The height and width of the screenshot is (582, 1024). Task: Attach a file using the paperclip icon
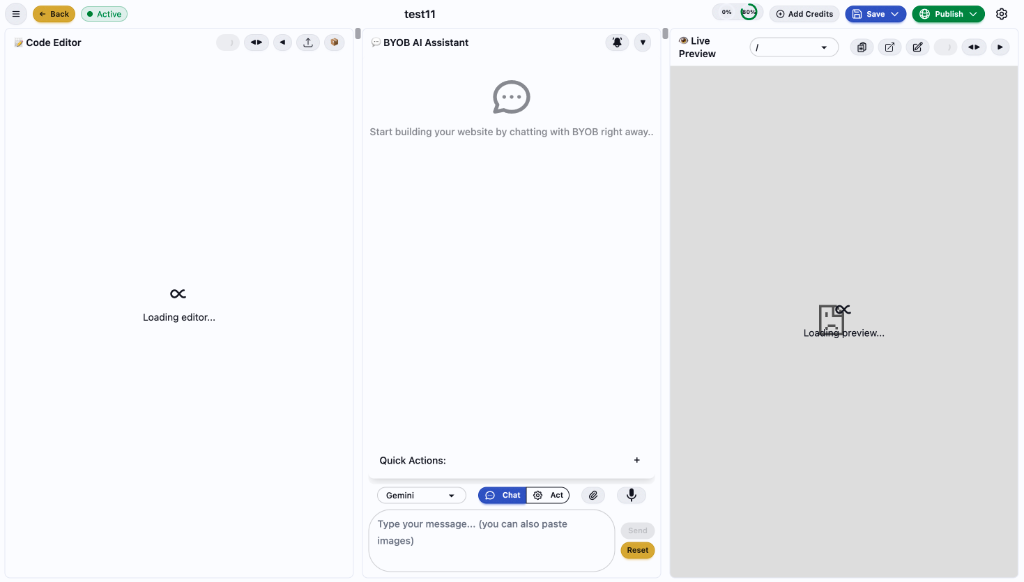[593, 494]
